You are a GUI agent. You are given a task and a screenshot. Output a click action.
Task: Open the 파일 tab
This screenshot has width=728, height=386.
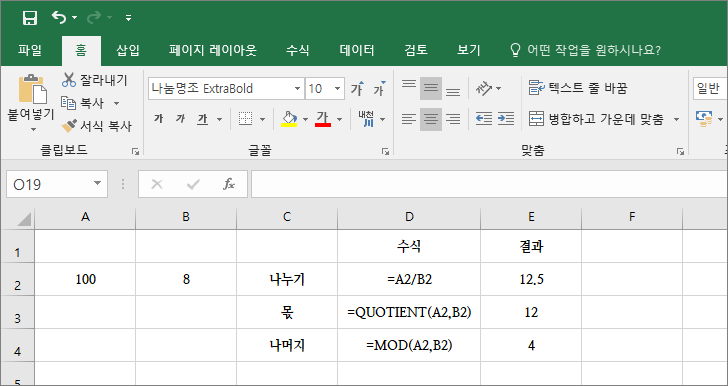(x=30, y=50)
